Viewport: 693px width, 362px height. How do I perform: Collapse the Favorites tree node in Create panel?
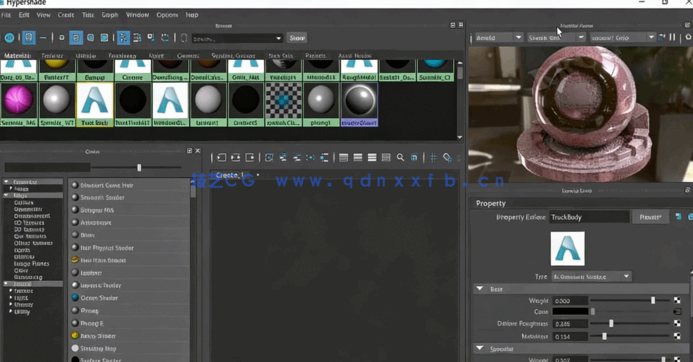[x=6, y=182]
